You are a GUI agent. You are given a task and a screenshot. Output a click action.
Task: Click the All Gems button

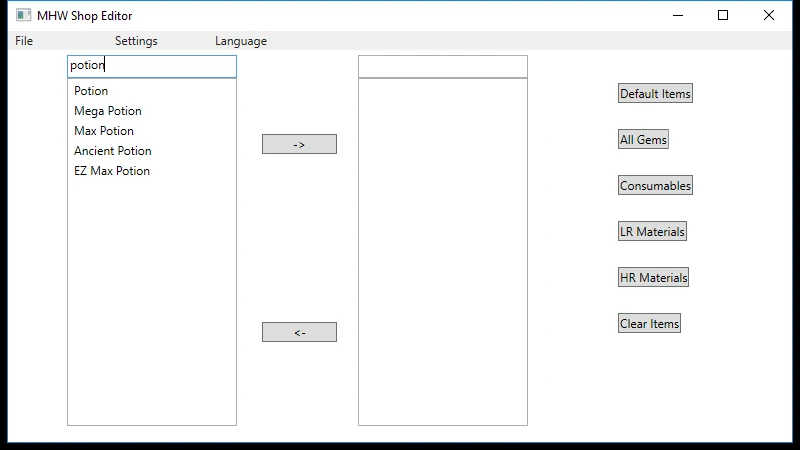tap(643, 140)
